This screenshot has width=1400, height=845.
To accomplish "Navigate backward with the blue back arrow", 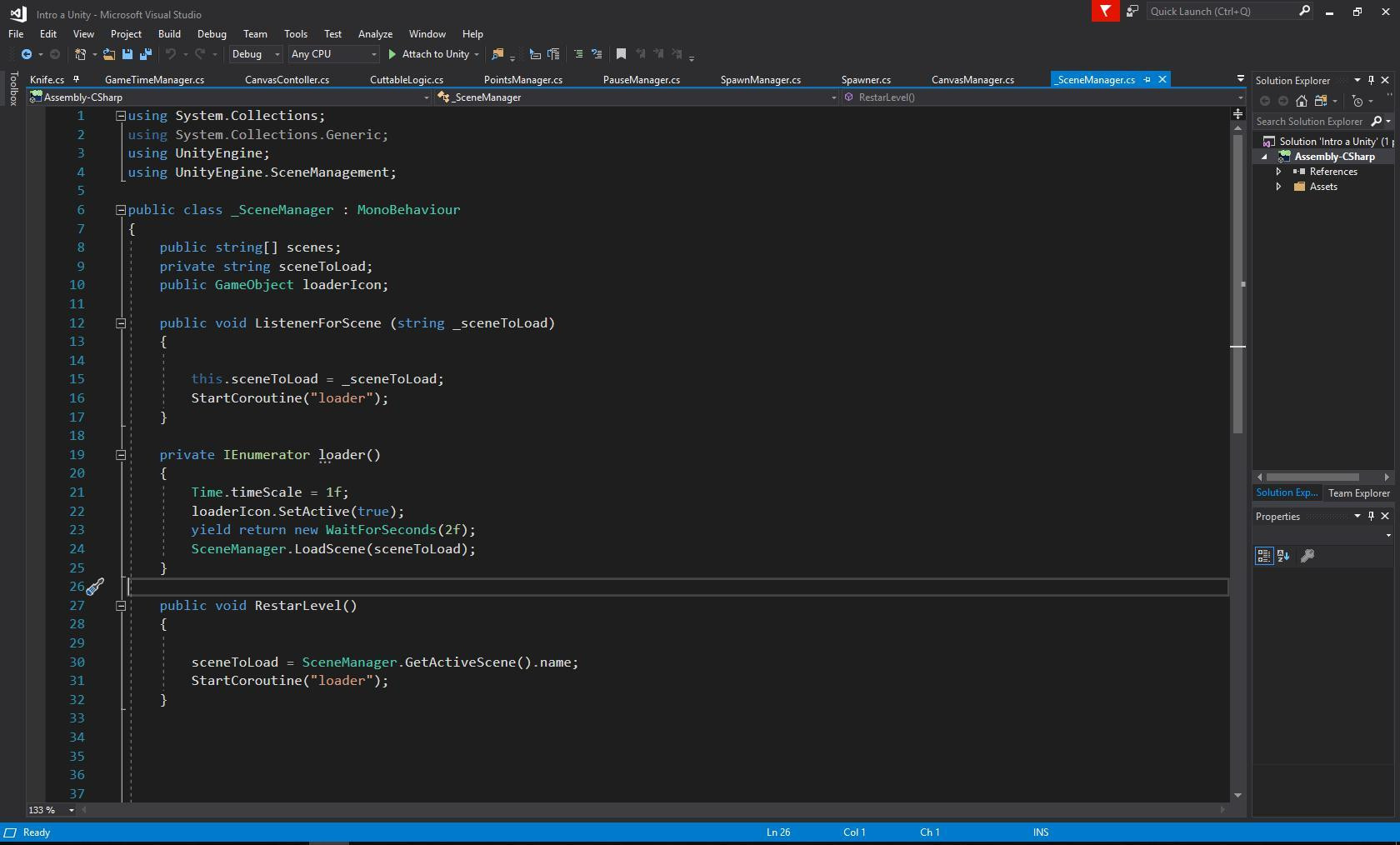I will pos(27,54).
